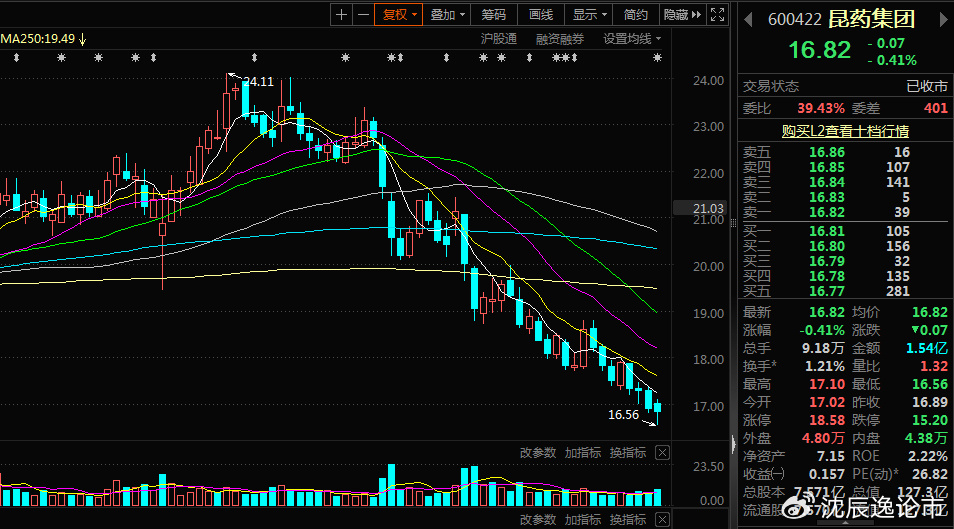Click the 最低 16.56 value
This screenshot has width=954, height=529.
click(x=930, y=384)
